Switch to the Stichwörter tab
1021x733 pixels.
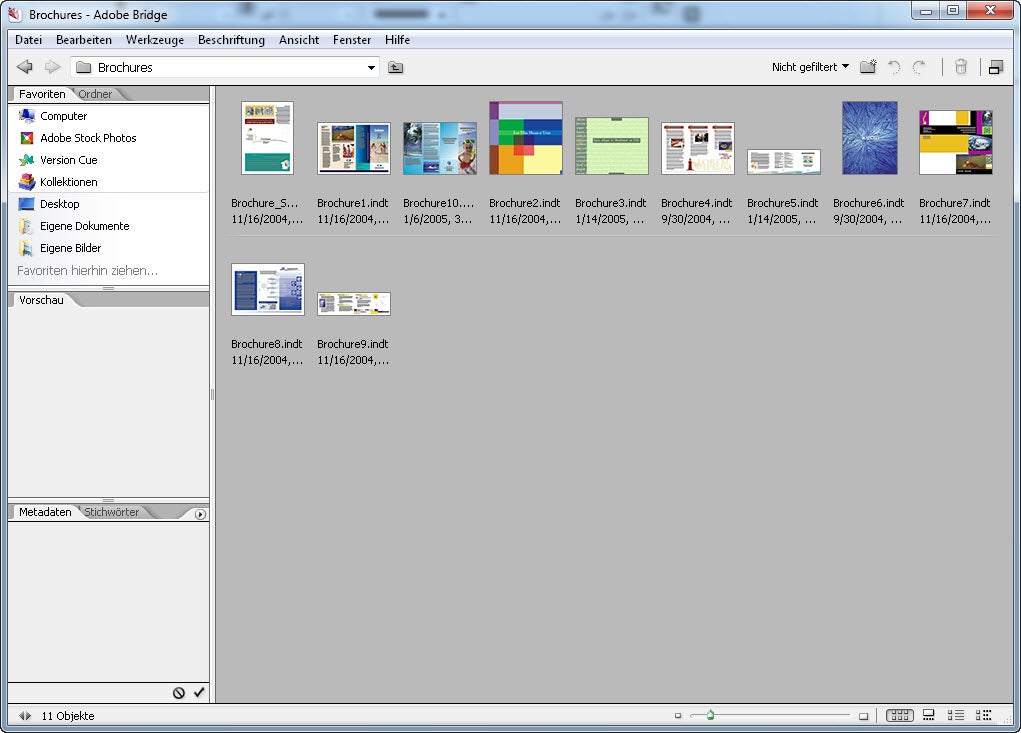[x=111, y=512]
